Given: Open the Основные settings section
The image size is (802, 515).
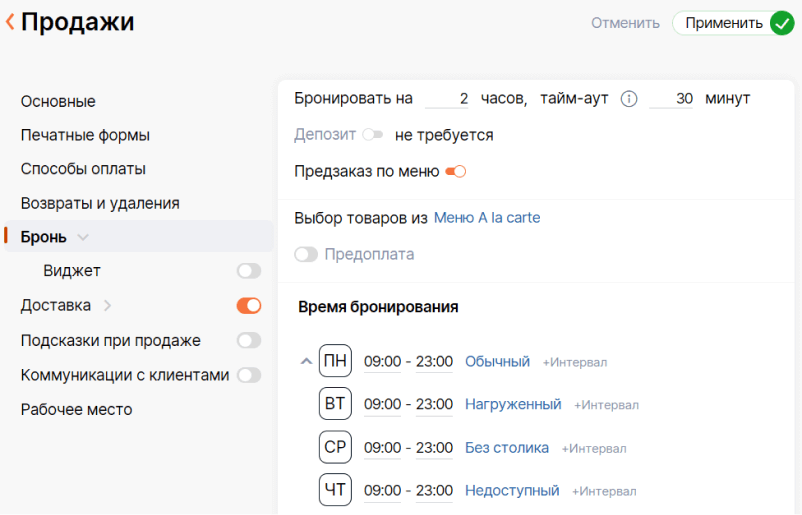Looking at the screenshot, I should point(58,101).
